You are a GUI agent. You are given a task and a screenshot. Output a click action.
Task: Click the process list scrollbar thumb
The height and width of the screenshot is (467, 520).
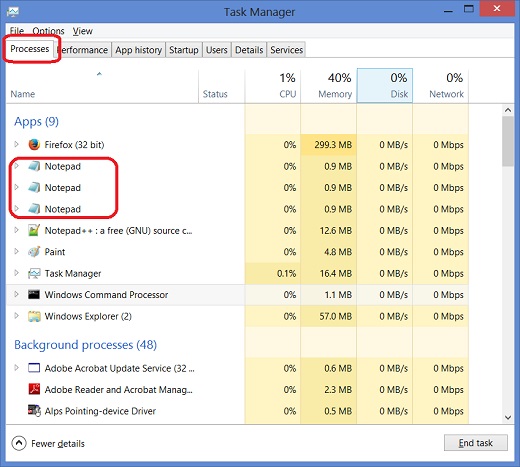pos(508,141)
